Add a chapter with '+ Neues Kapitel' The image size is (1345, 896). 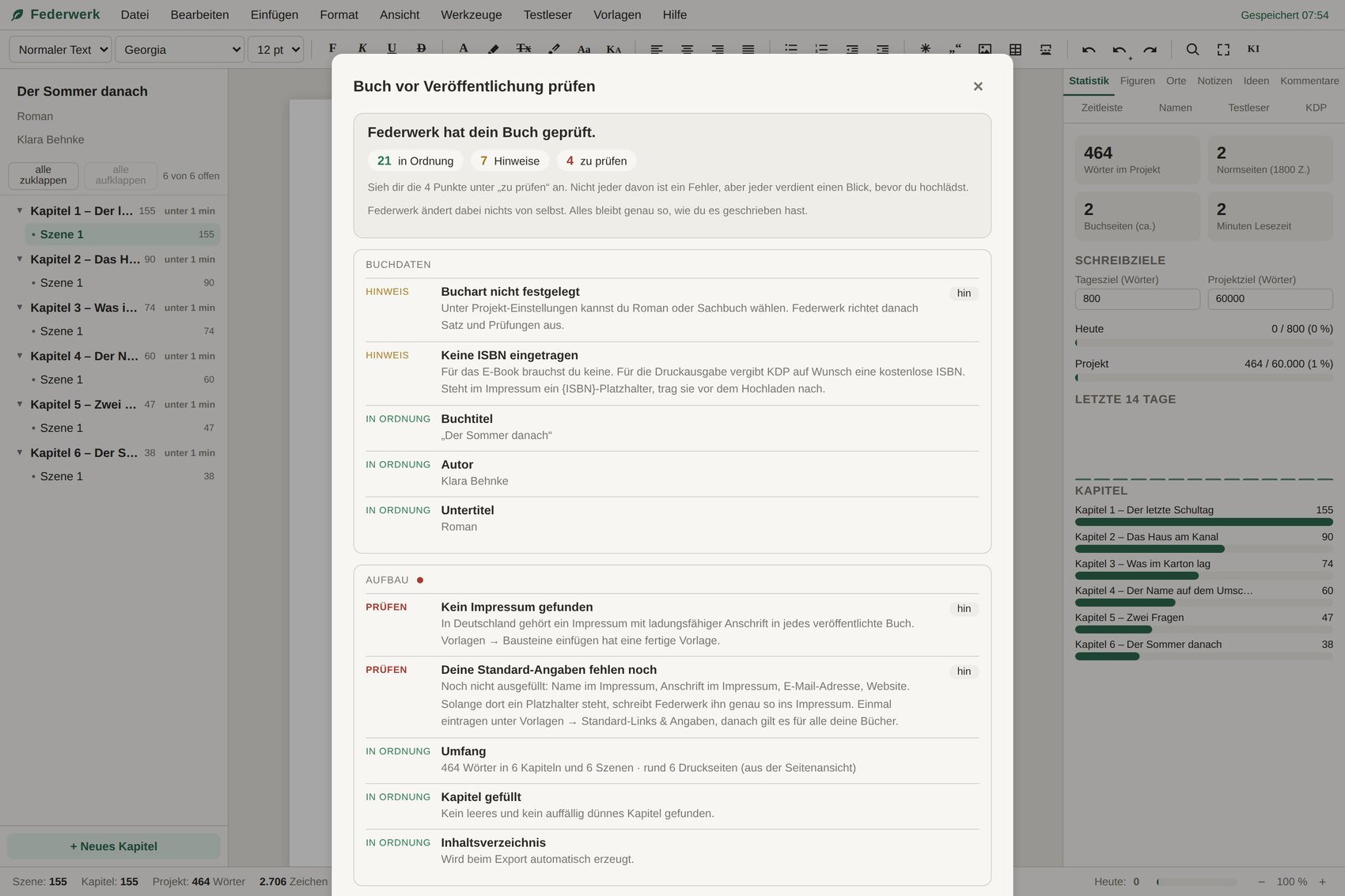click(114, 846)
